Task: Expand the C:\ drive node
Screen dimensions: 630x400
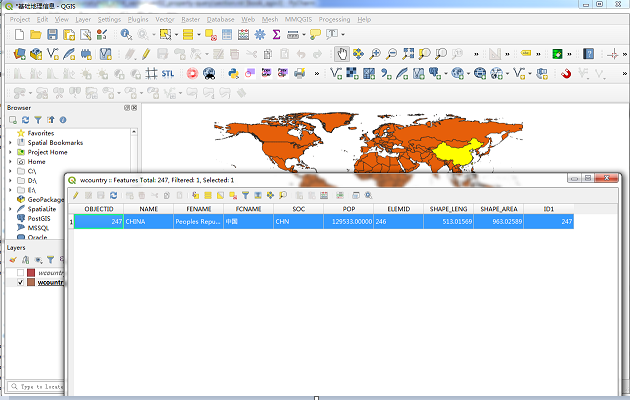Action: click(x=10, y=171)
